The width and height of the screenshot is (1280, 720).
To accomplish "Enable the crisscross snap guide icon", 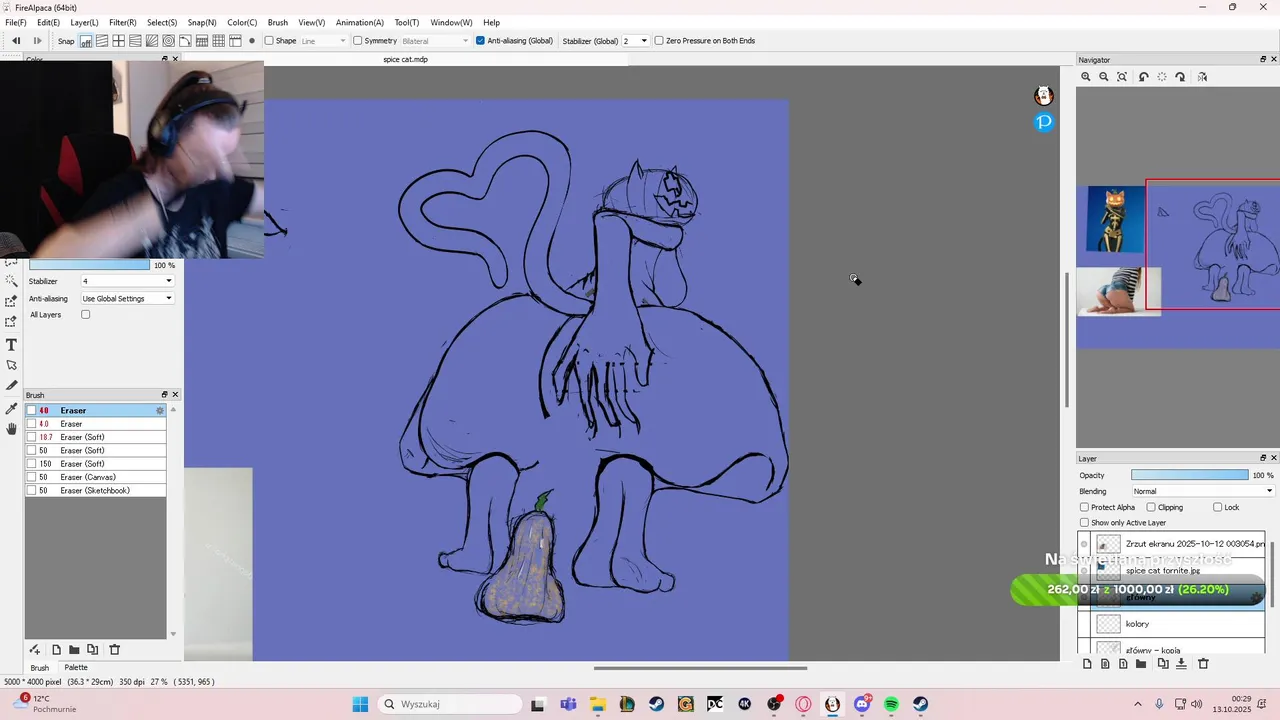I will coord(118,41).
